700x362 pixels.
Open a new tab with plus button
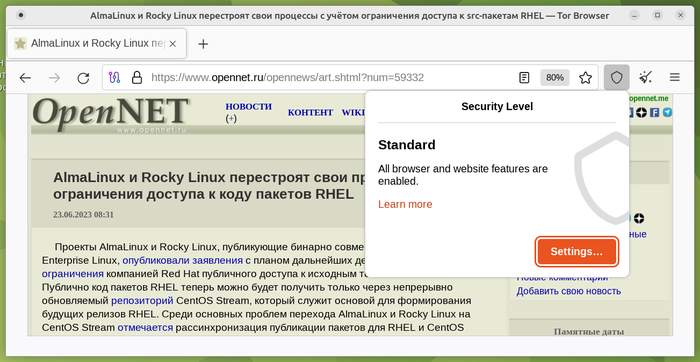coord(203,44)
